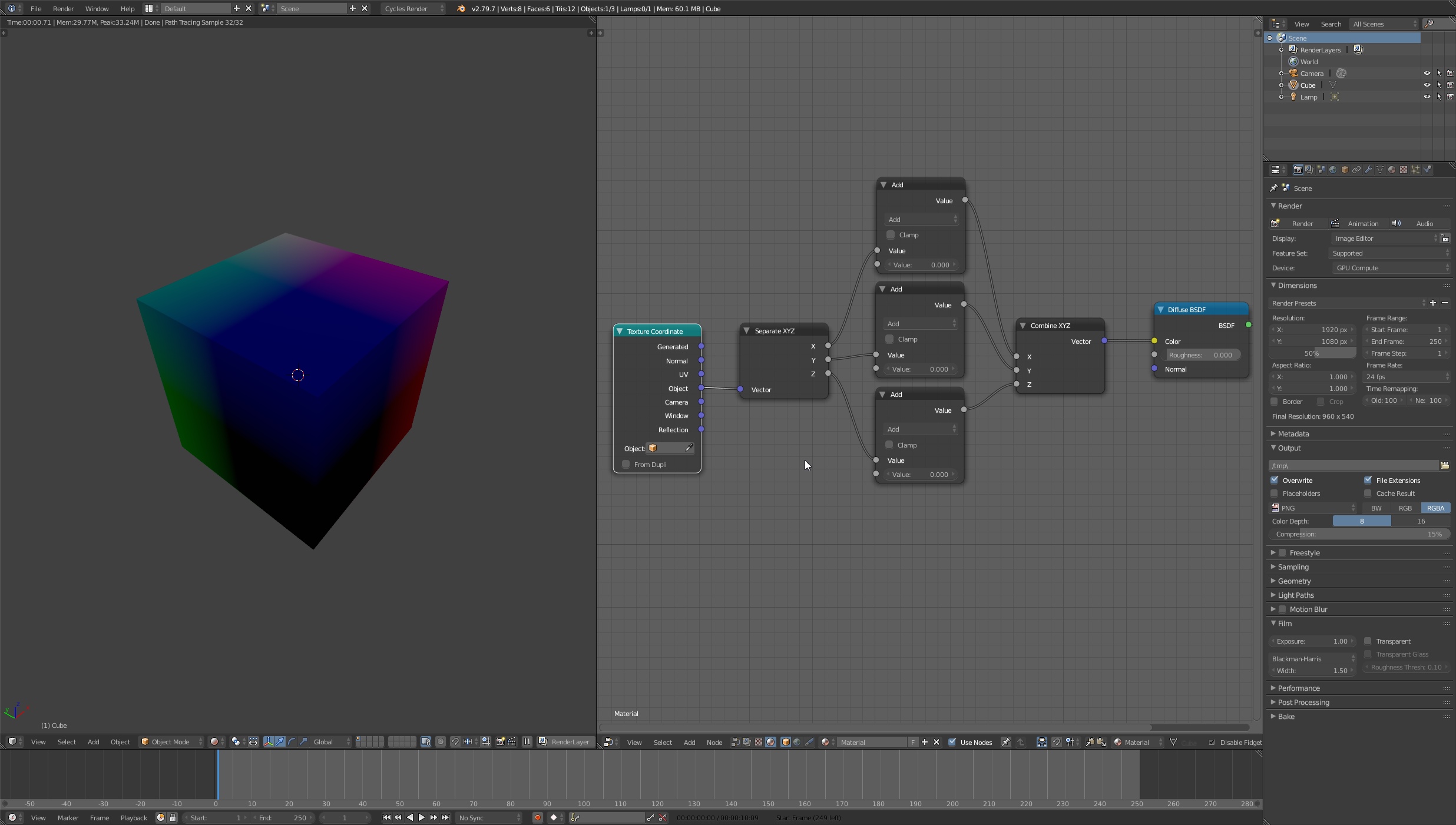1456x825 pixels.
Task: Enable the From Dupli checkbox
Action: coord(626,465)
